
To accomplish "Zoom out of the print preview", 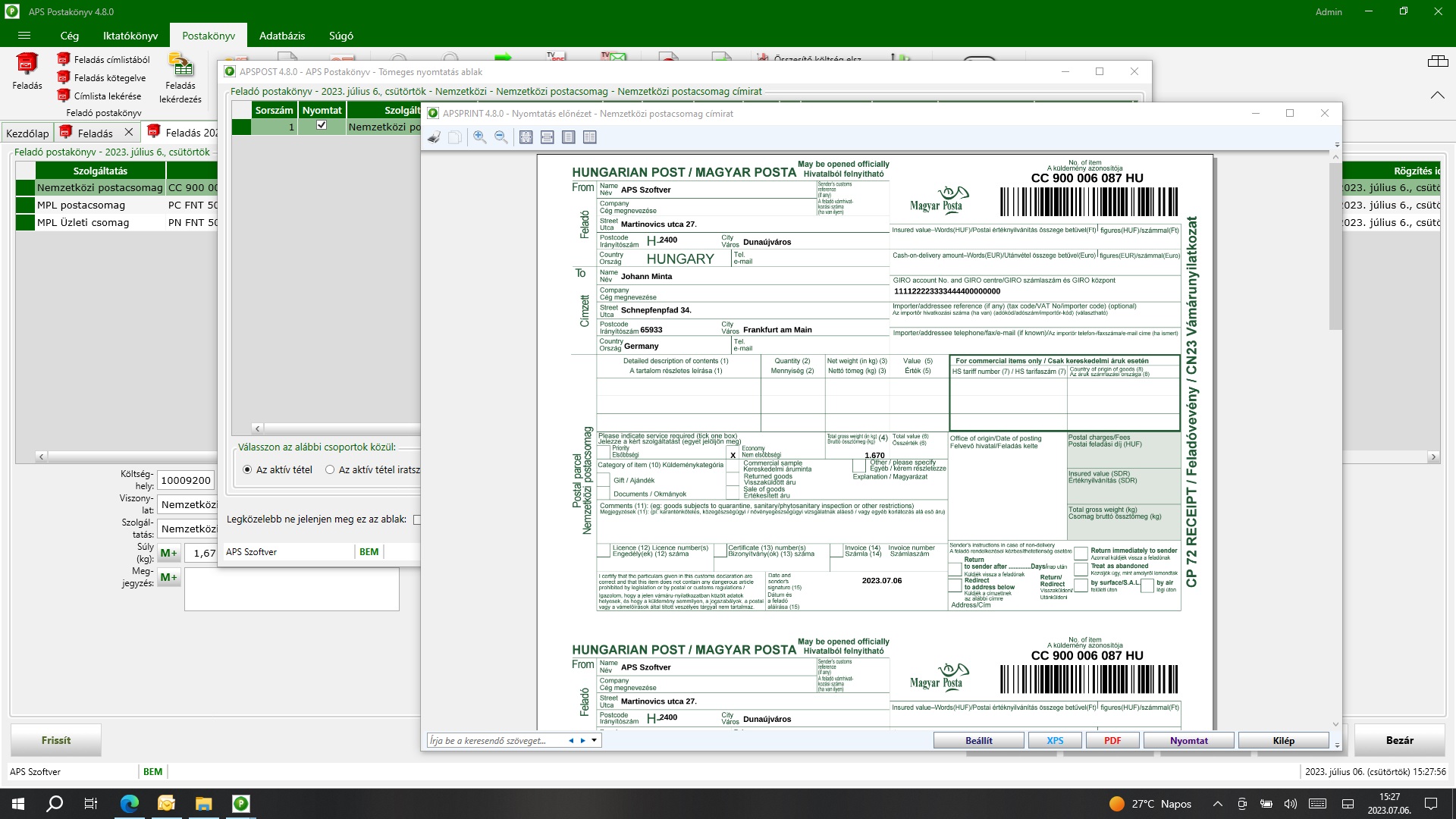I will coord(501,137).
